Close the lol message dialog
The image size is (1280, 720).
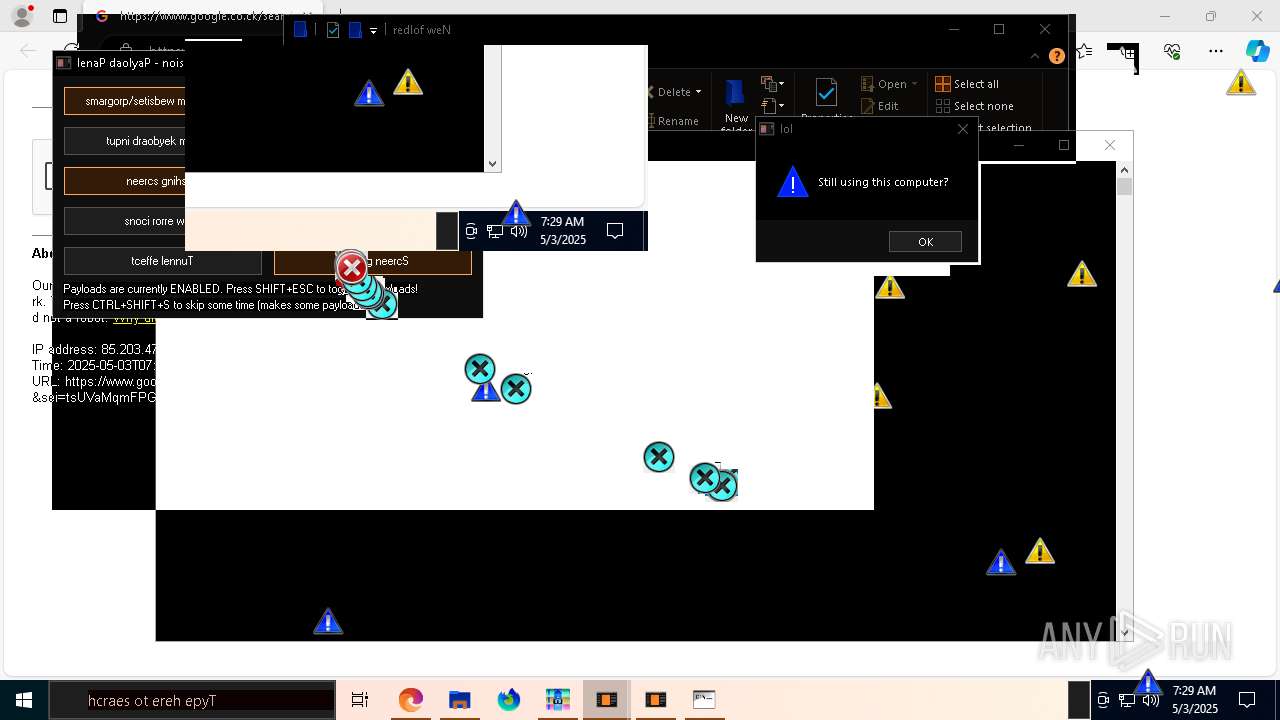(963, 129)
